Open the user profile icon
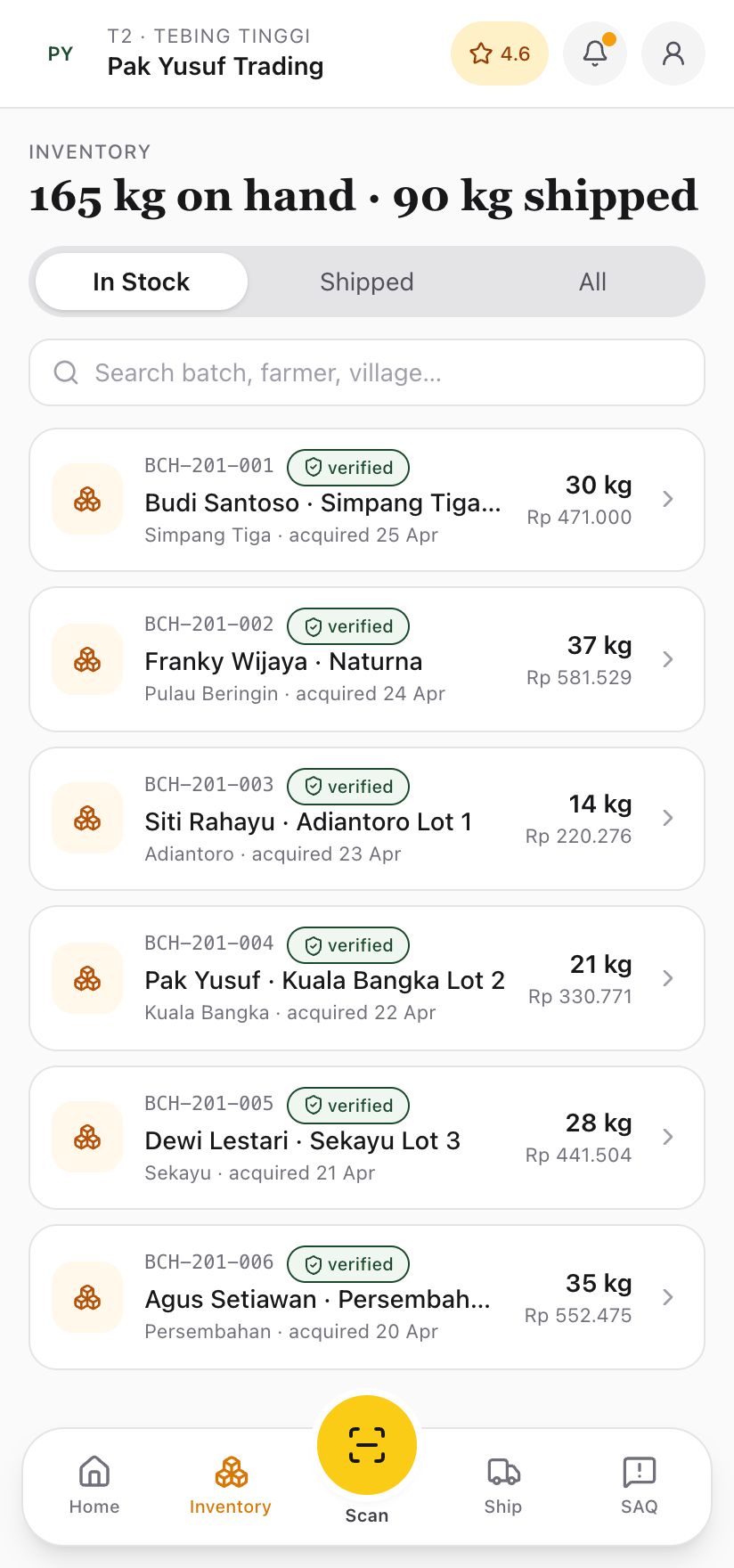 pyautogui.click(x=673, y=53)
